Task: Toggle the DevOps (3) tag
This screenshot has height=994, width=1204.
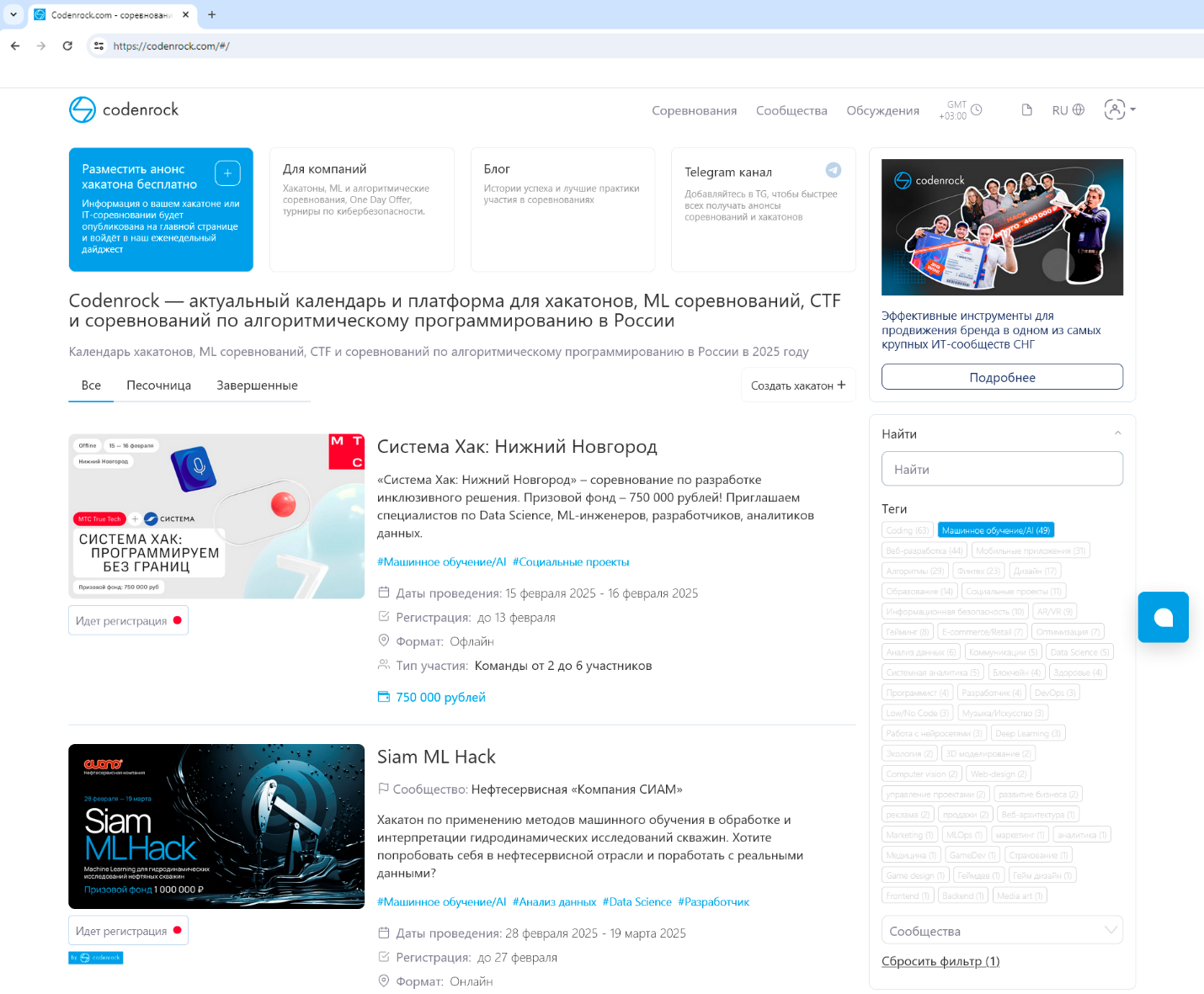Action: tap(1055, 693)
